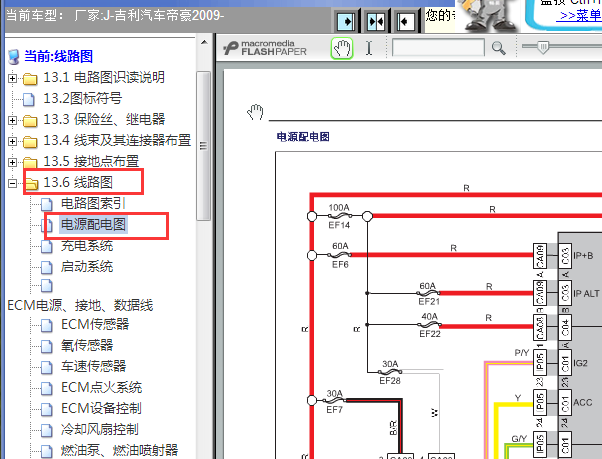Click the 60A EF6 fuse in diagram
The width and height of the screenshot is (602, 459).
click(340, 255)
